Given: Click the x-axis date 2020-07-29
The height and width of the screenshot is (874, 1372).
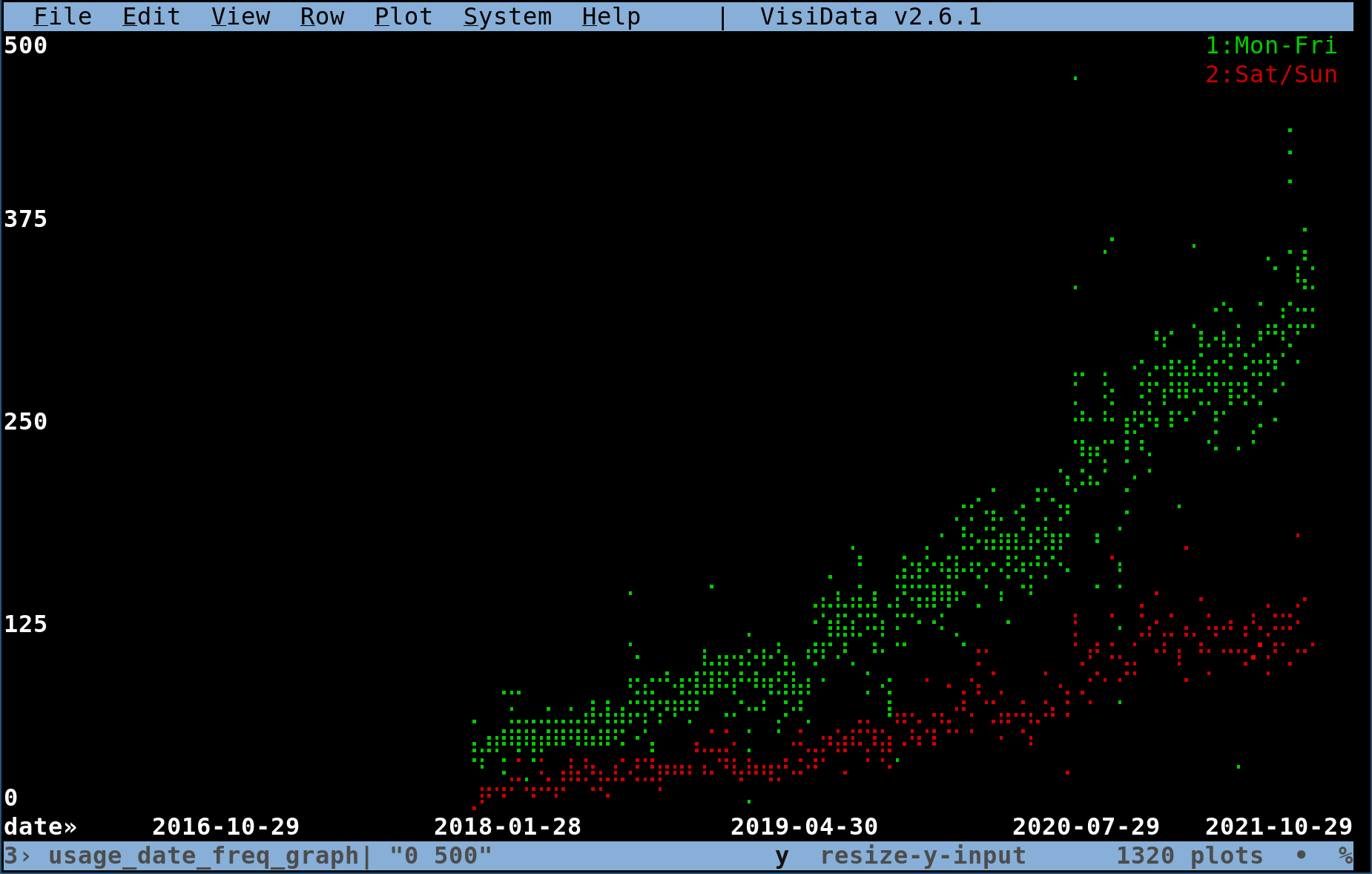Looking at the screenshot, I should (x=1086, y=827).
